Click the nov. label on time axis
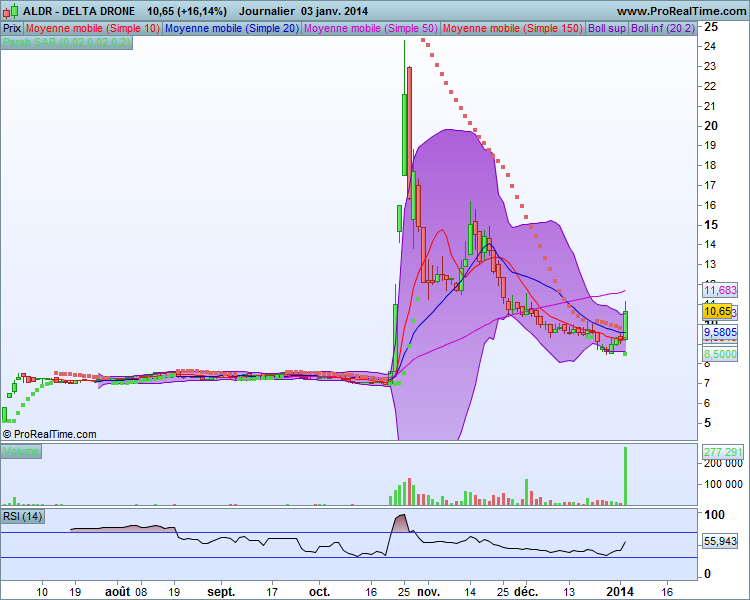This screenshot has width=750, height=600. click(428, 592)
